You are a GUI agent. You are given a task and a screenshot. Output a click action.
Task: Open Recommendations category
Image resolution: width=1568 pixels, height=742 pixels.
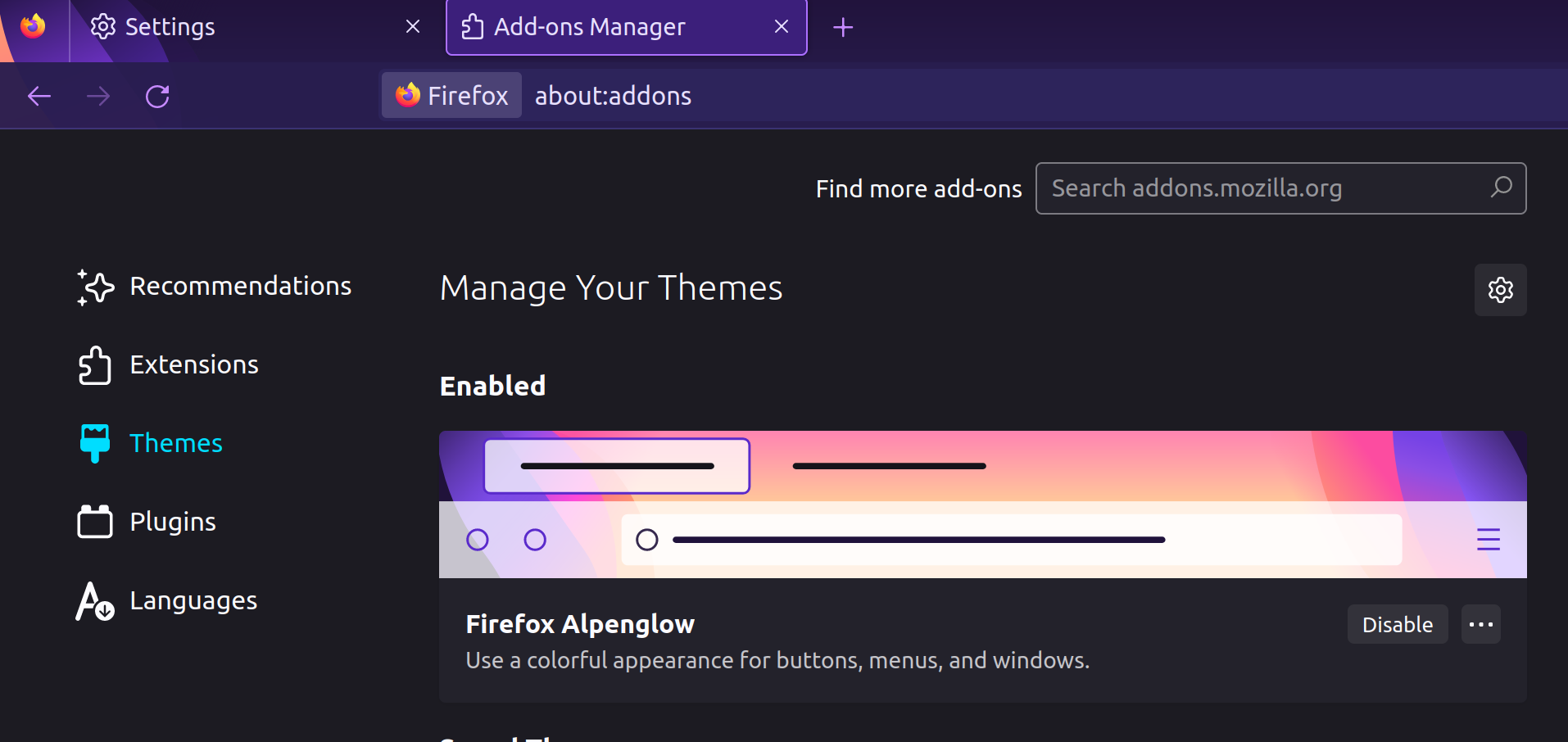tap(215, 286)
